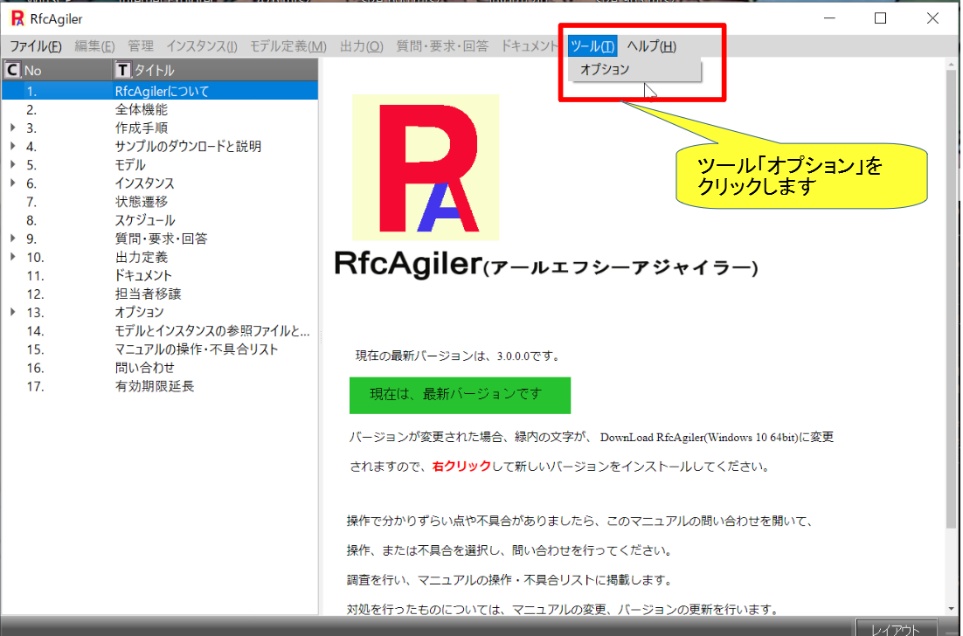Screen dimensions: 963x636
Task: Close the RfcAgiler window
Action: click(x=932, y=18)
